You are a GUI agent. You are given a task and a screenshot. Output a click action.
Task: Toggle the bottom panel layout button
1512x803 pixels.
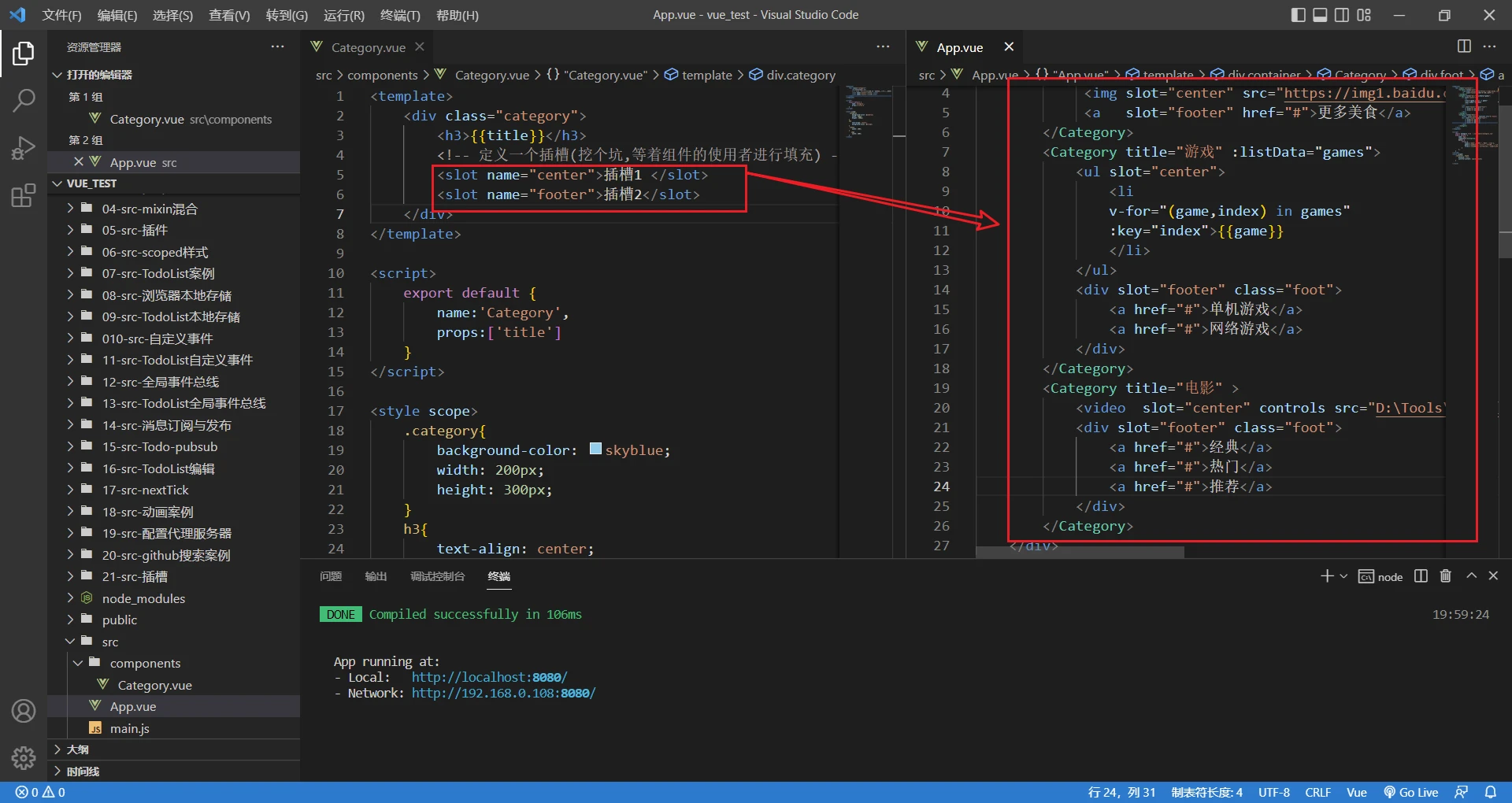[x=1320, y=15]
